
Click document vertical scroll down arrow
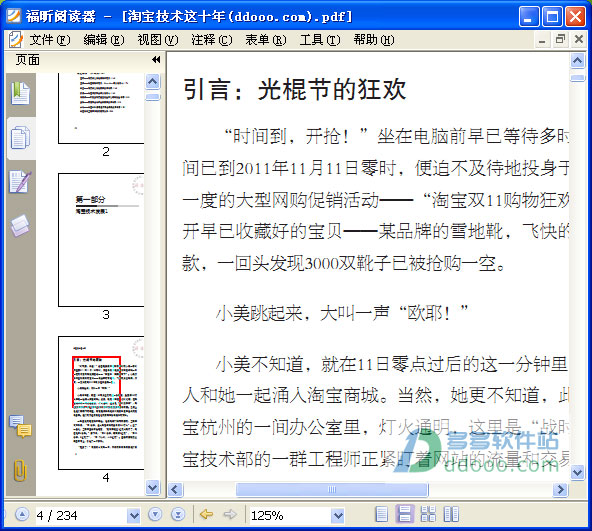[577, 472]
